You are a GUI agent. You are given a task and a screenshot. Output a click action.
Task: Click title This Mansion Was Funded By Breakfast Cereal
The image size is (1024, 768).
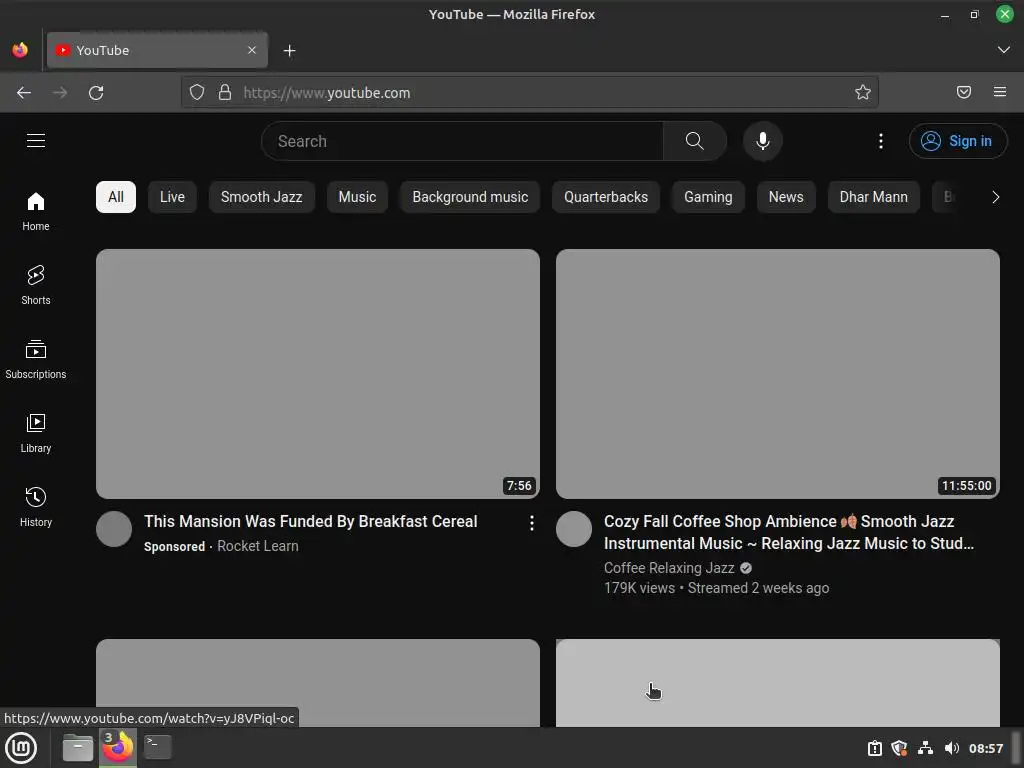tap(311, 521)
